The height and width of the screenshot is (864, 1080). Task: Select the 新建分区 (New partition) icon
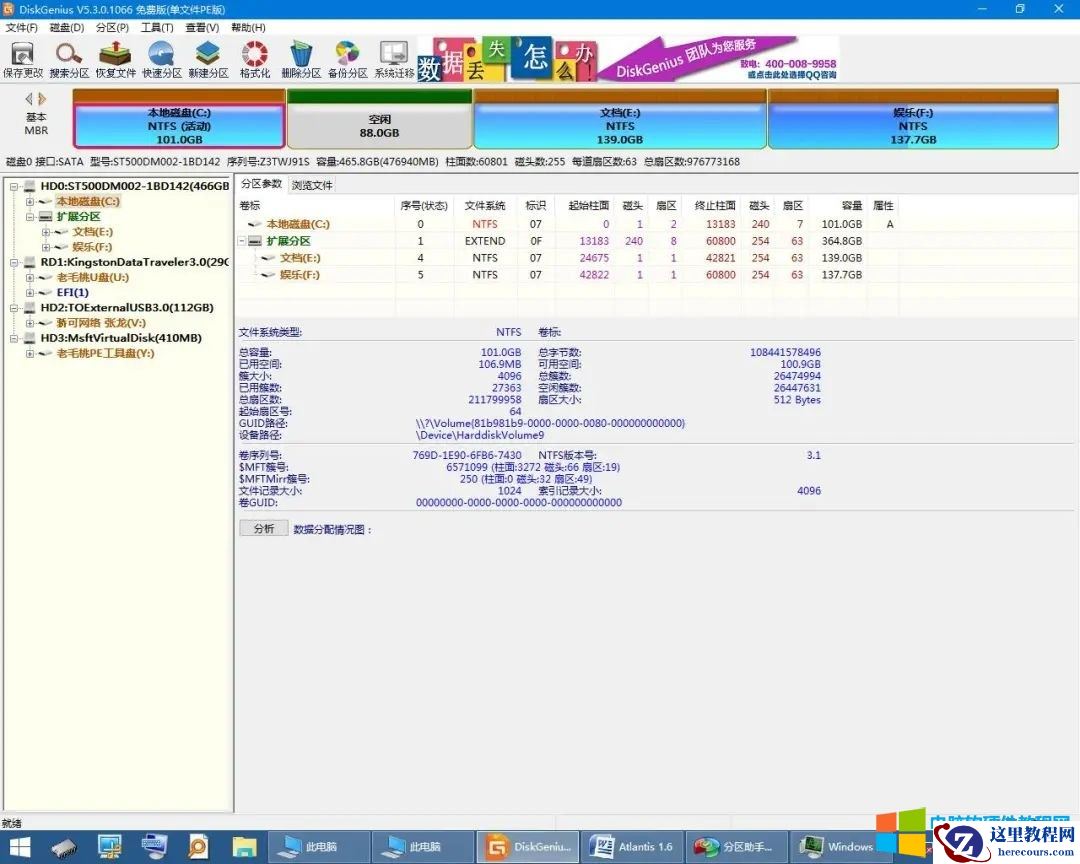tap(208, 59)
